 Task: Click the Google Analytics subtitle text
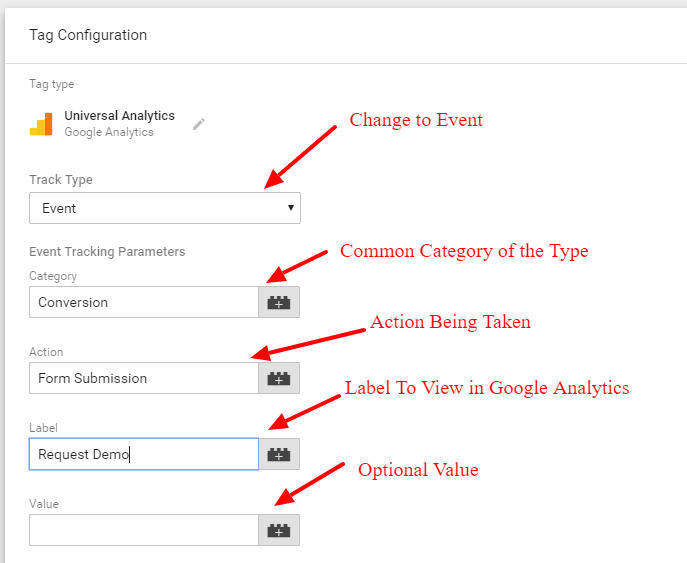pos(109,132)
